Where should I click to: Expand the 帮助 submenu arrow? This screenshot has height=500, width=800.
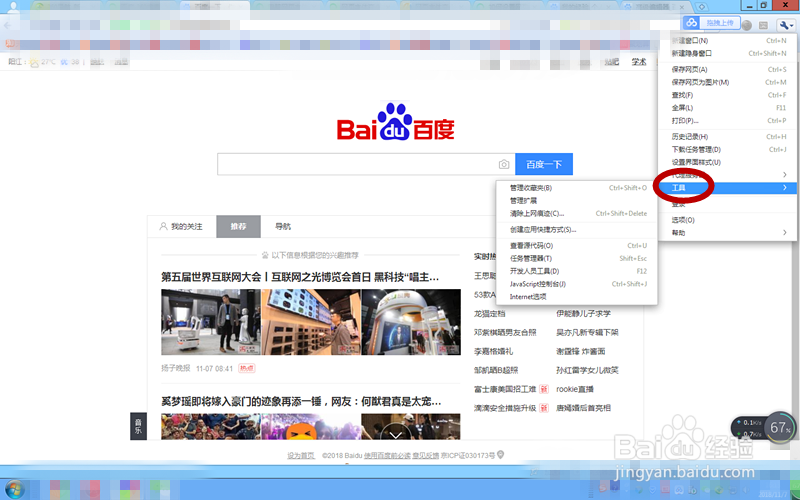(785, 233)
